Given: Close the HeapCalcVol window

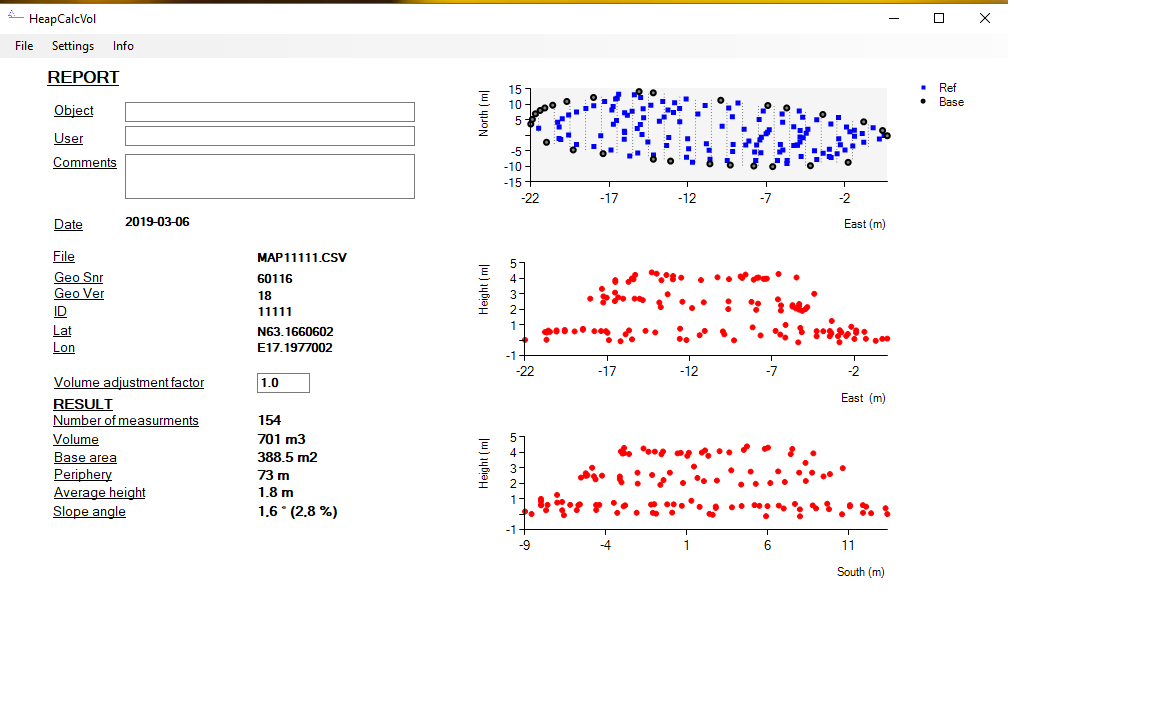Looking at the screenshot, I should click(x=984, y=18).
